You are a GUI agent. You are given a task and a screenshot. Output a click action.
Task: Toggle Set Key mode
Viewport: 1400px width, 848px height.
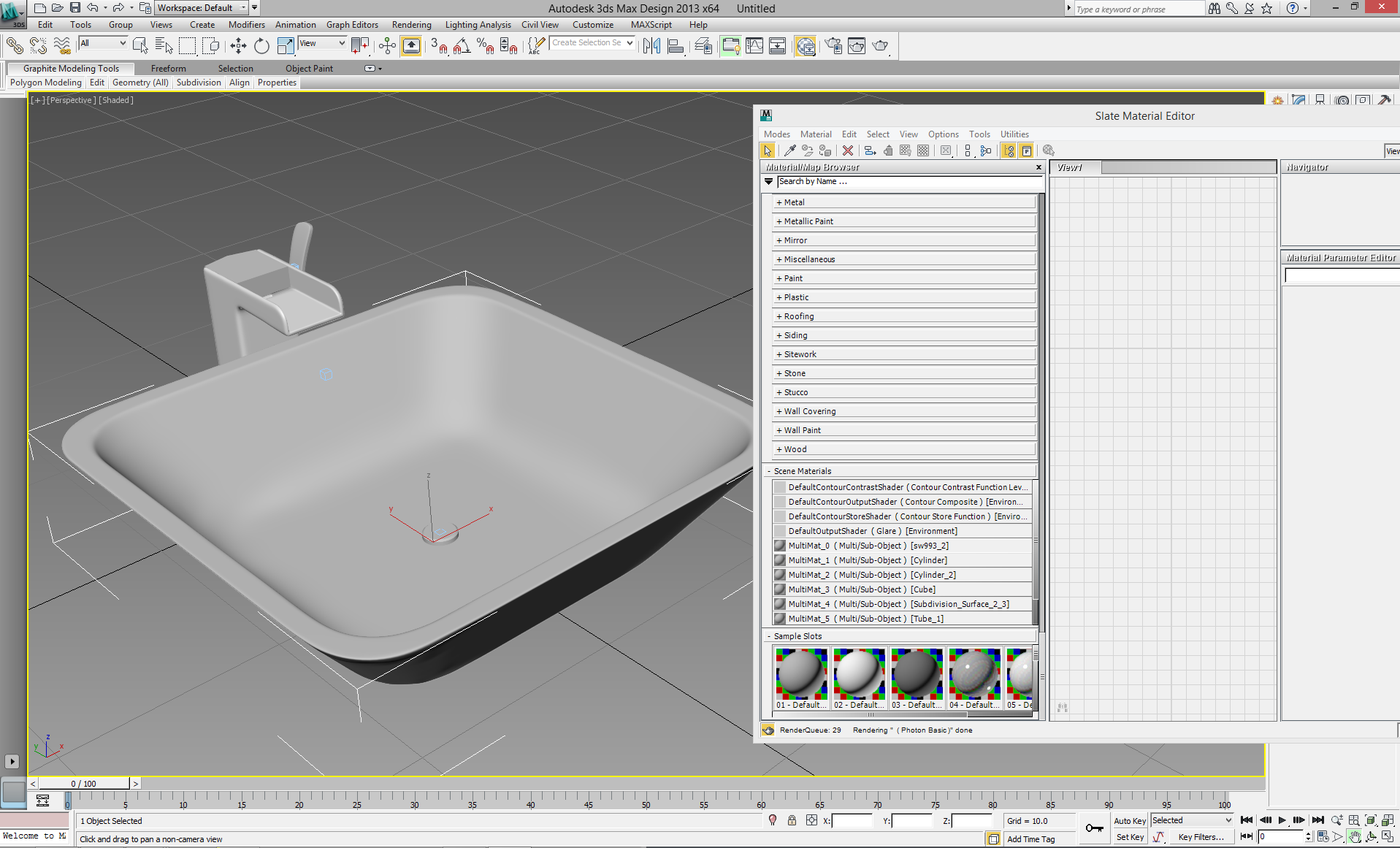[x=1129, y=837]
